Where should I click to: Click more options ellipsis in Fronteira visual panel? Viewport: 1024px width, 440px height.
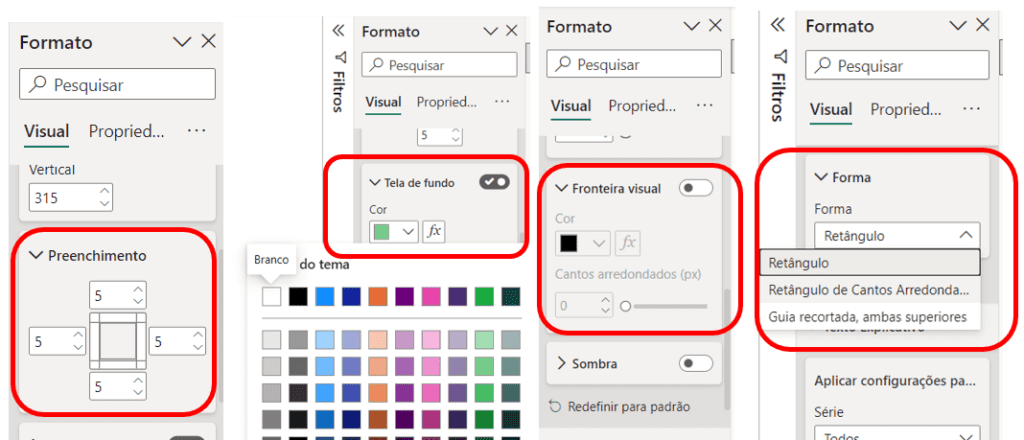click(704, 105)
